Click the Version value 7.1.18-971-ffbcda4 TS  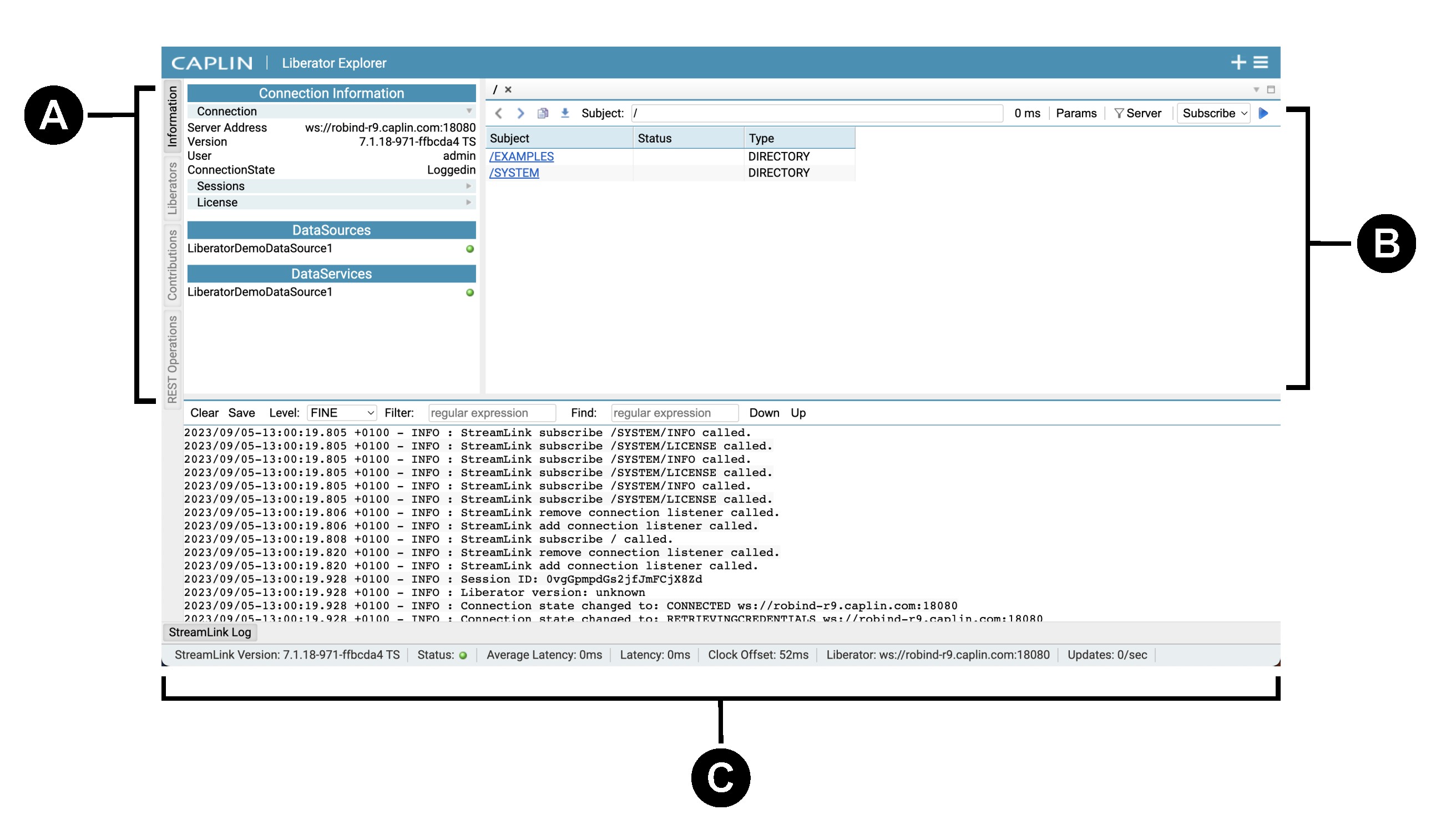tap(417, 141)
